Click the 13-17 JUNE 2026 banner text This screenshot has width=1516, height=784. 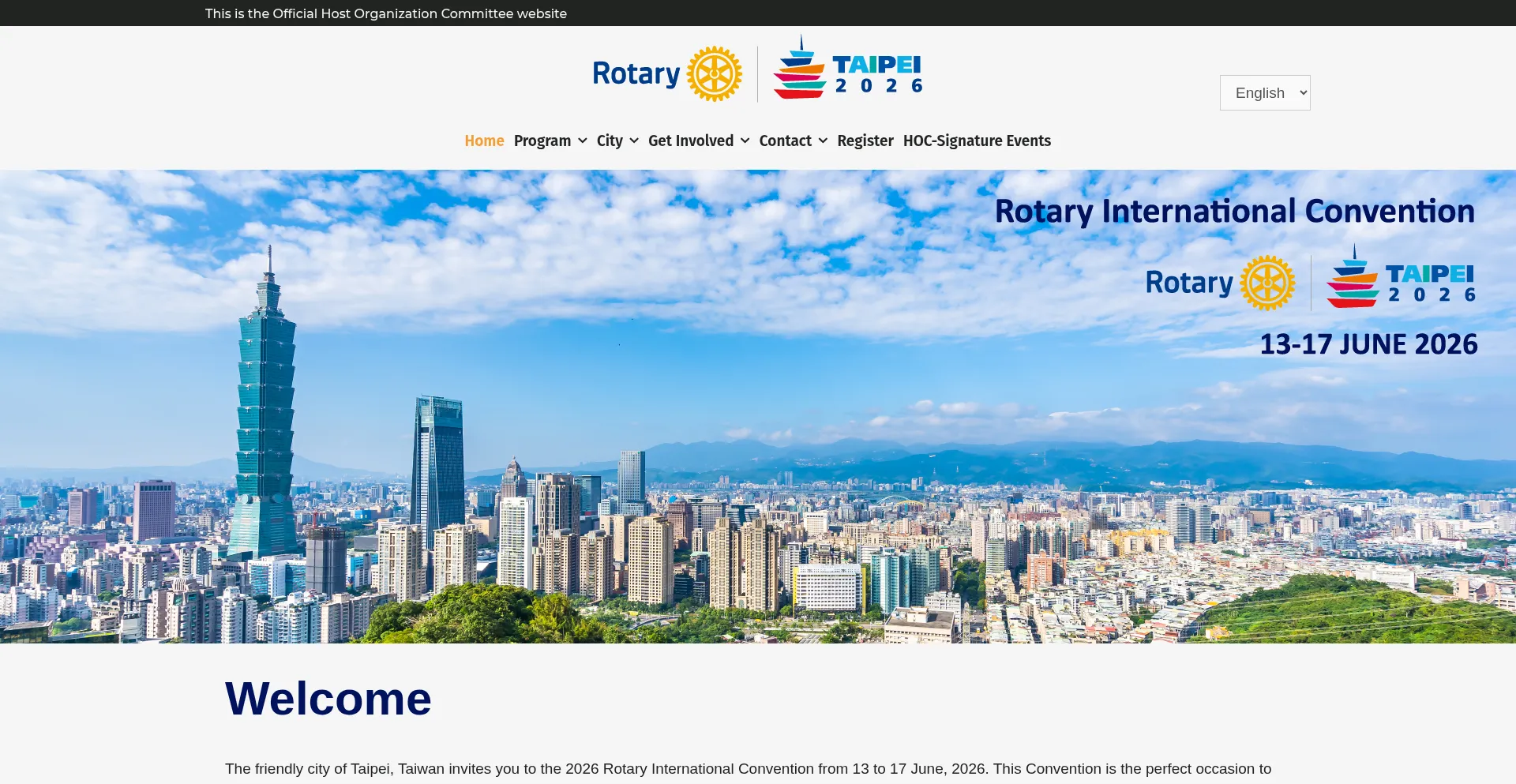click(1368, 344)
